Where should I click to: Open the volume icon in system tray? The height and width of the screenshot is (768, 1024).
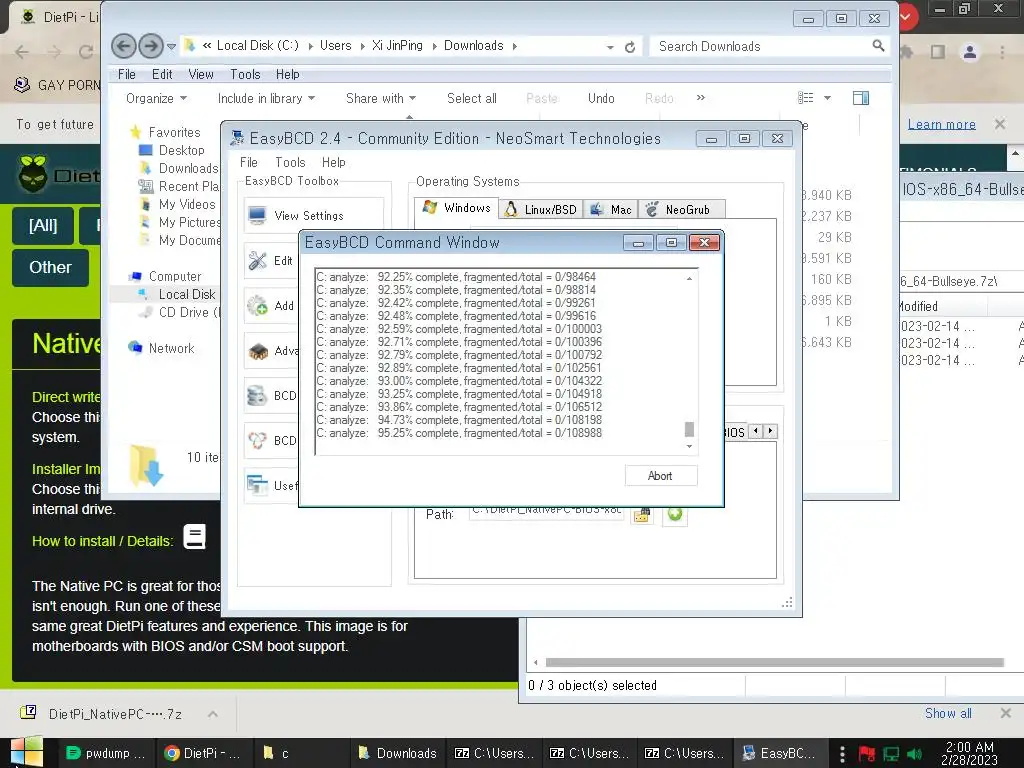914,754
